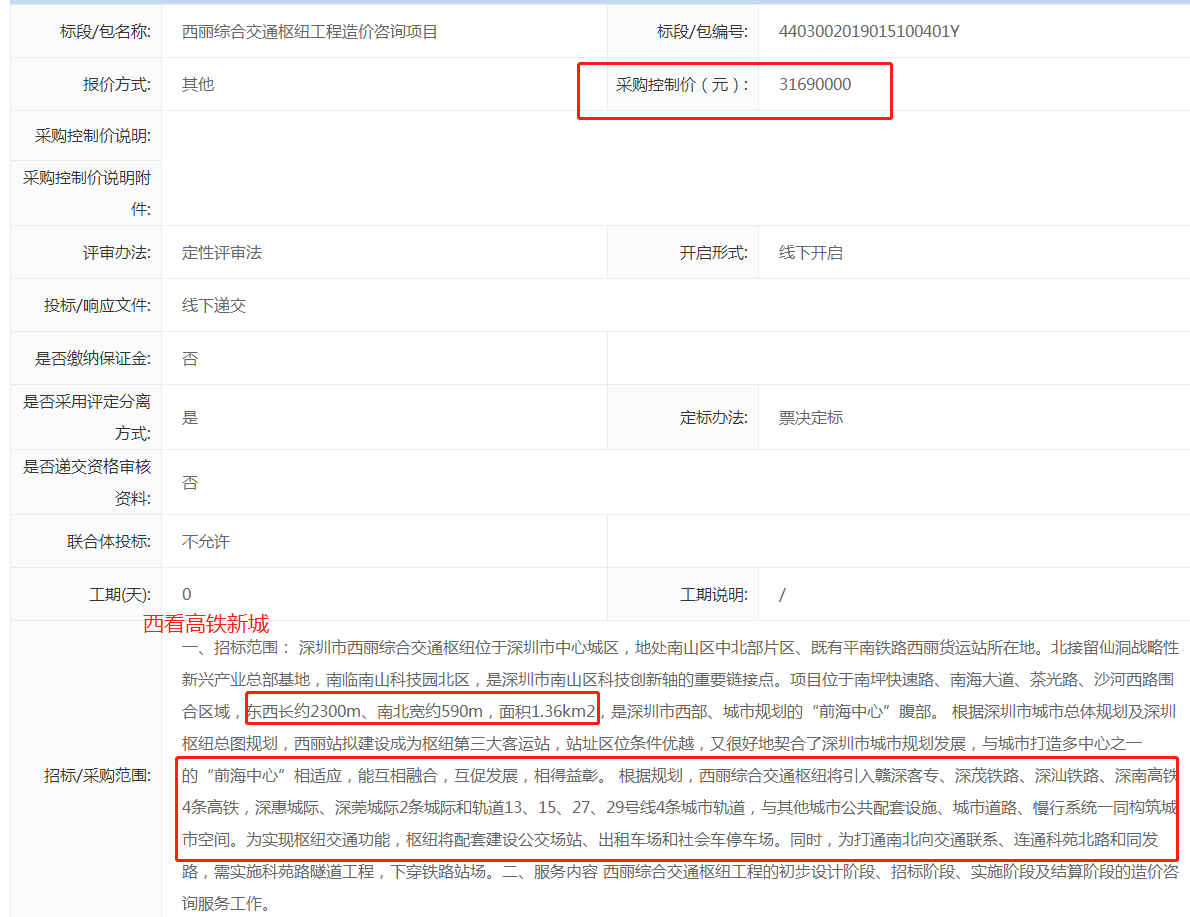This screenshot has height=917, width=1190.
Task: Click the 是否采用评定分离方式 label
Action: point(87,418)
